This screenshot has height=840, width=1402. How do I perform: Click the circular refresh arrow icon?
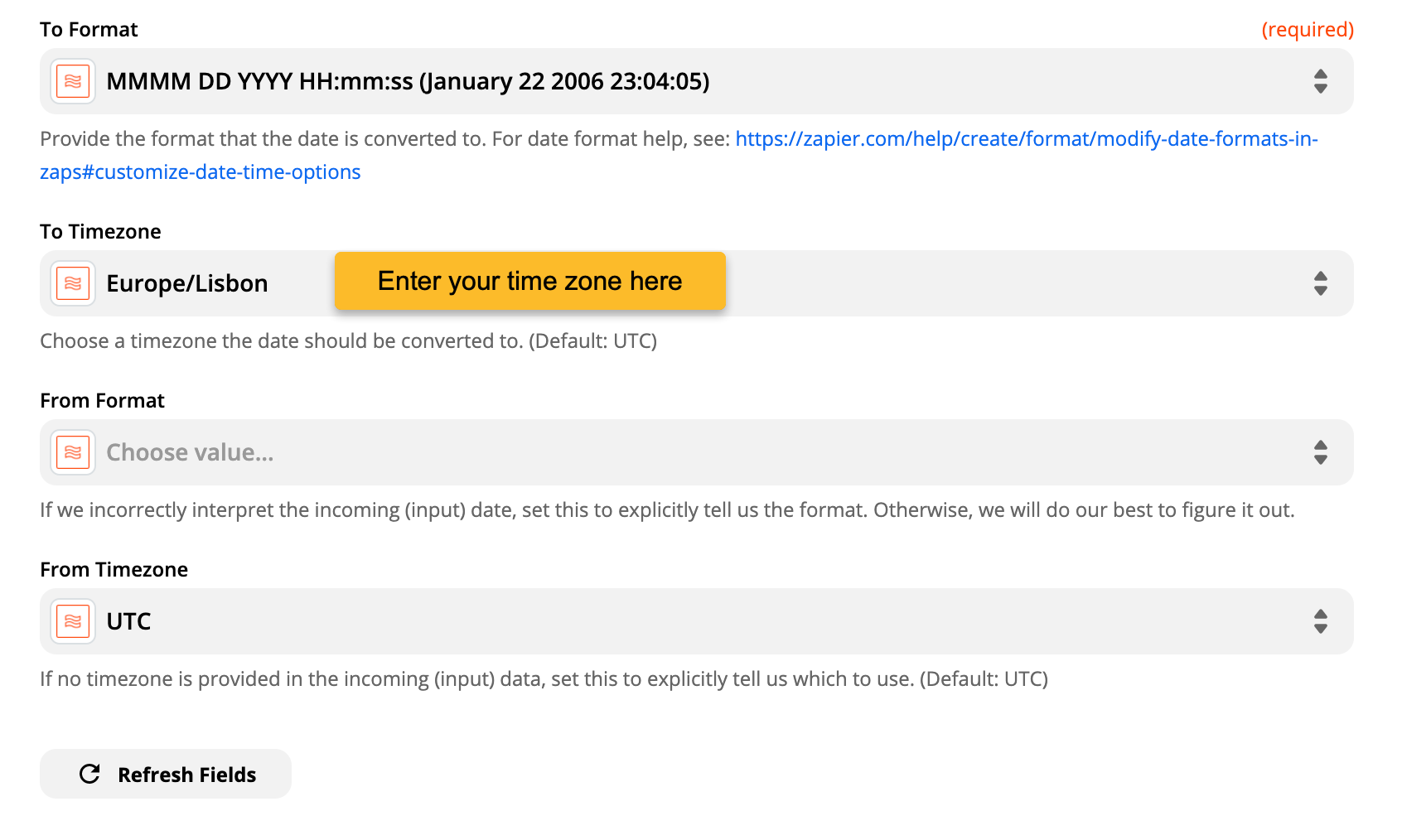[89, 774]
